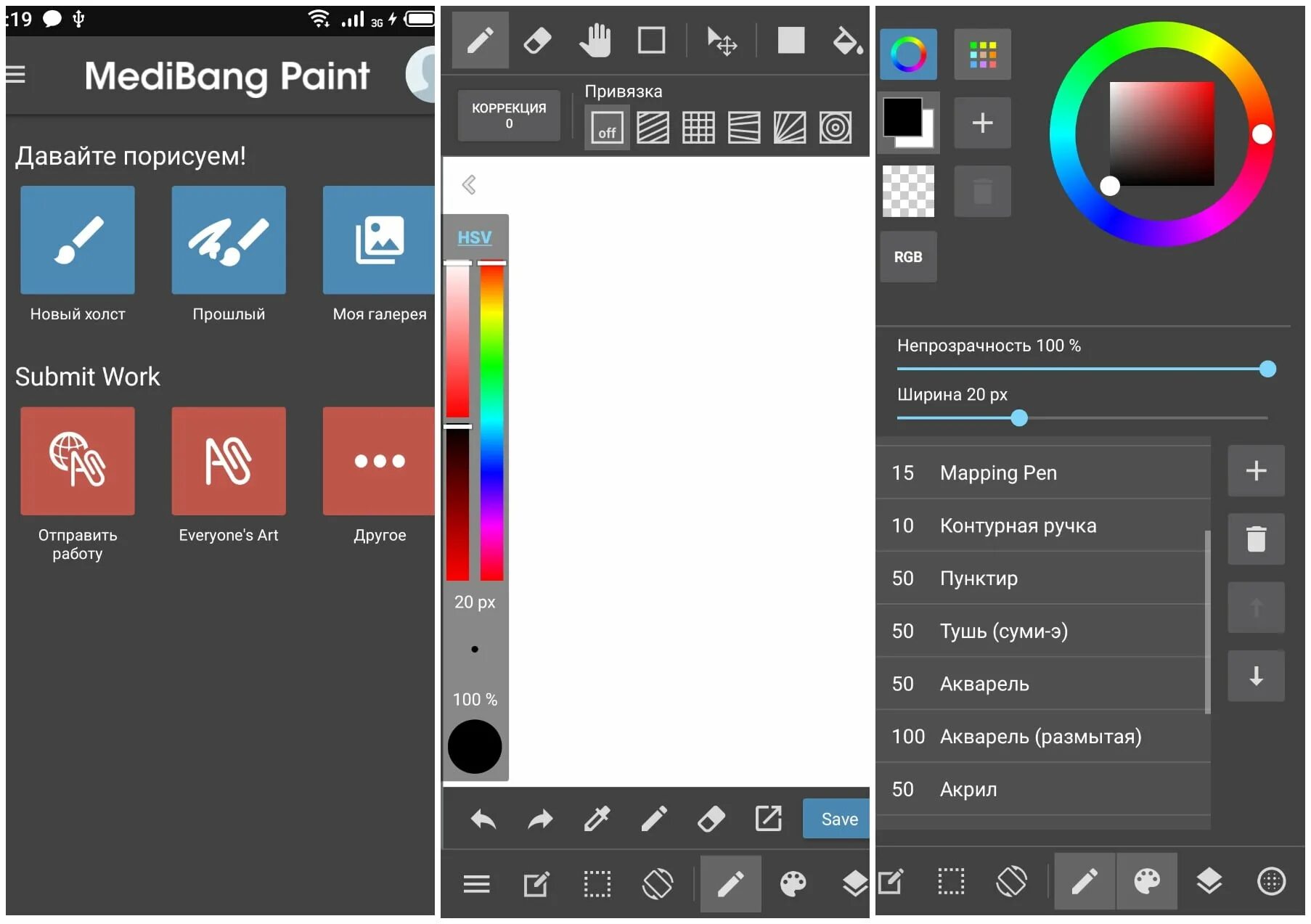Tap the black foreground color swatch
The image size is (1311, 924).
point(902,117)
